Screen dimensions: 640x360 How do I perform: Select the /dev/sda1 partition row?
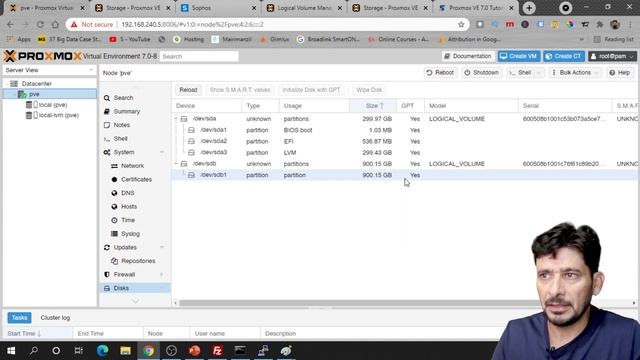point(404,130)
